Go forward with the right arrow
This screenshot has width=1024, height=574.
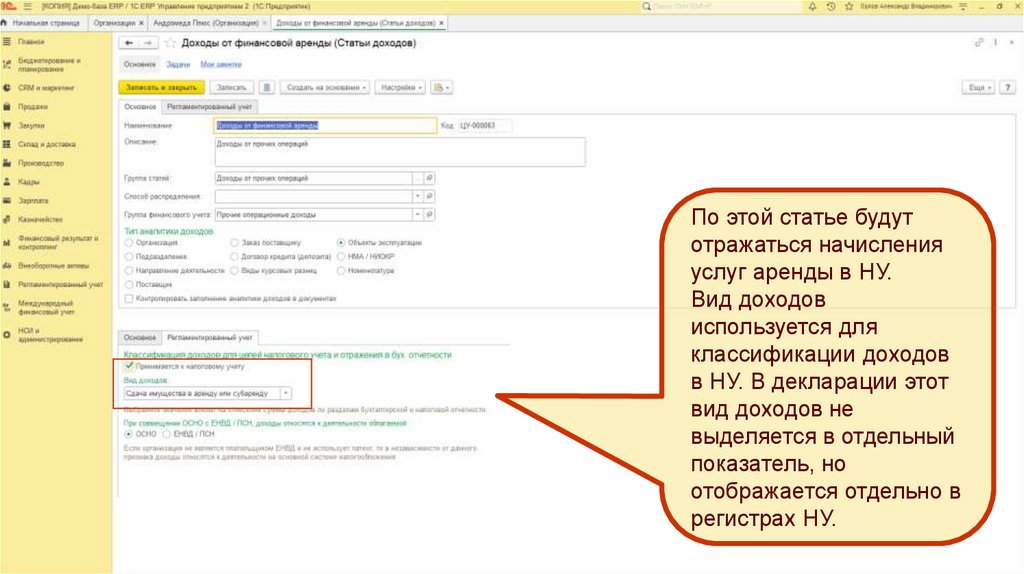(148, 43)
